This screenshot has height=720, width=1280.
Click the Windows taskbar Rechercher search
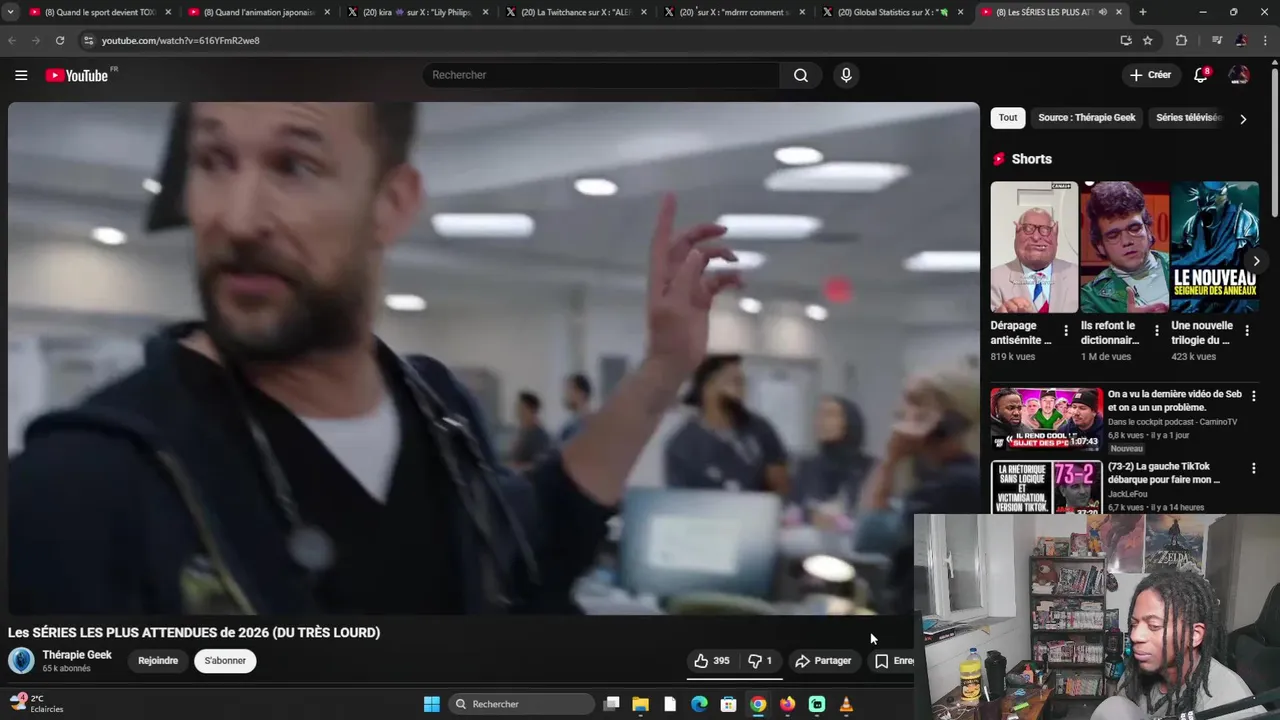pyautogui.click(x=520, y=704)
